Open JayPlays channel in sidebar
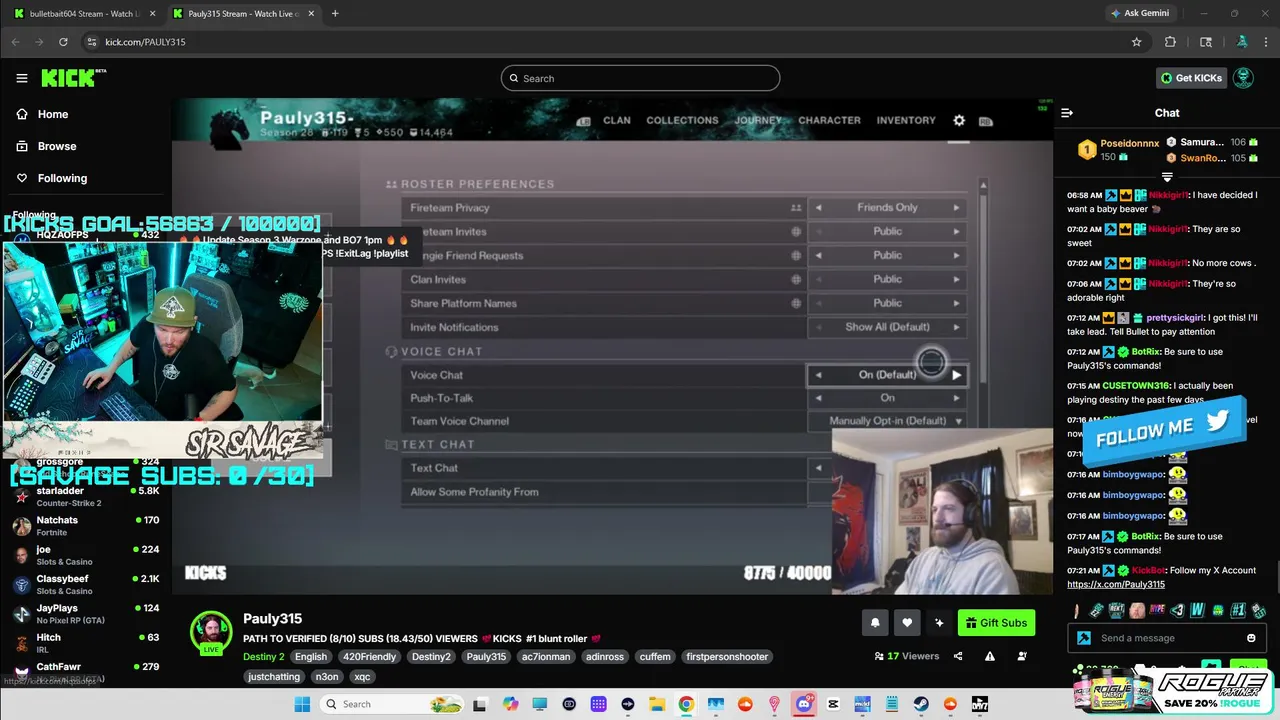The height and width of the screenshot is (720, 1280). tap(85, 613)
